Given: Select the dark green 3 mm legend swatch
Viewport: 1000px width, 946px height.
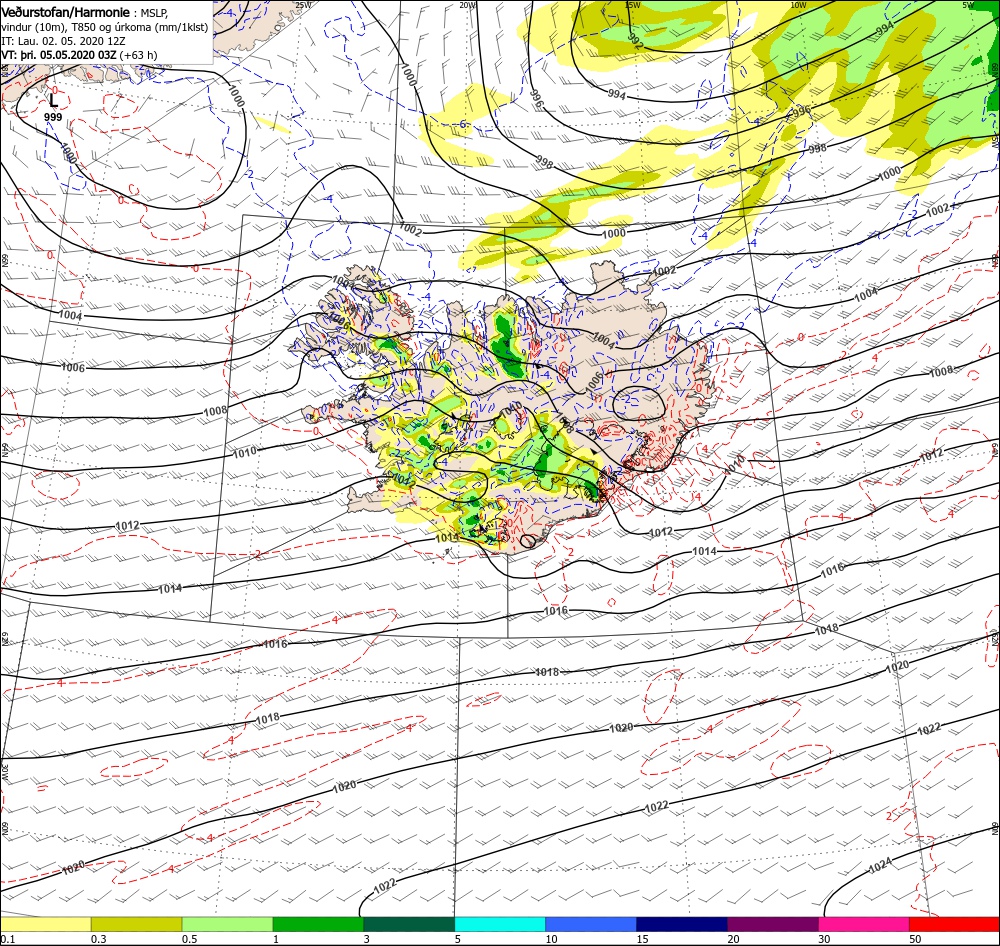Looking at the screenshot, I should (x=409, y=924).
